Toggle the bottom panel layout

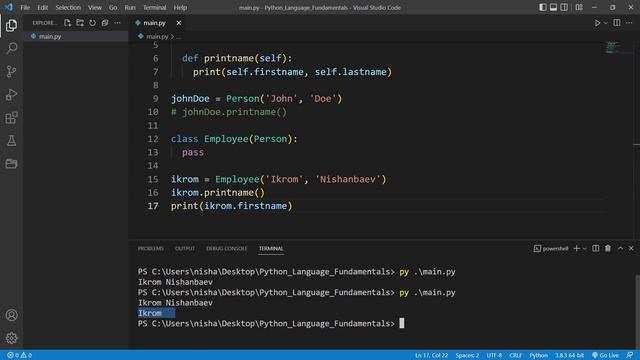click(x=553, y=7)
